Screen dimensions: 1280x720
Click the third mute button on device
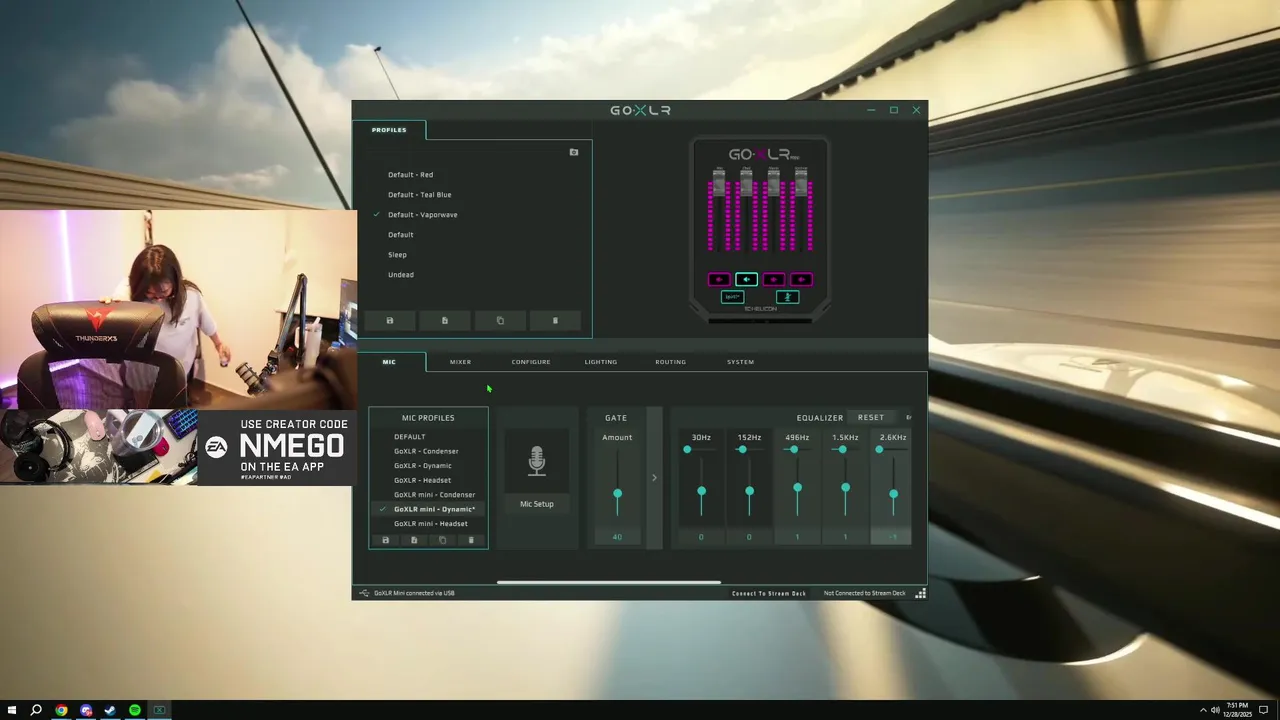pyautogui.click(x=774, y=280)
